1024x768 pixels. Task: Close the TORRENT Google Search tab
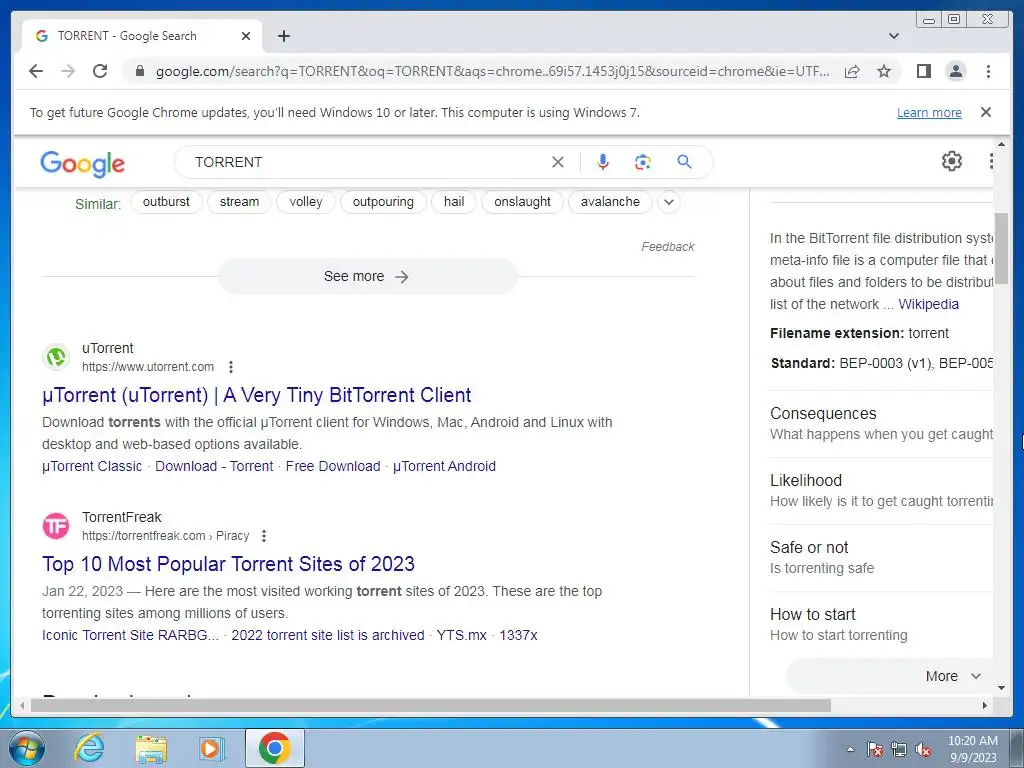246,36
